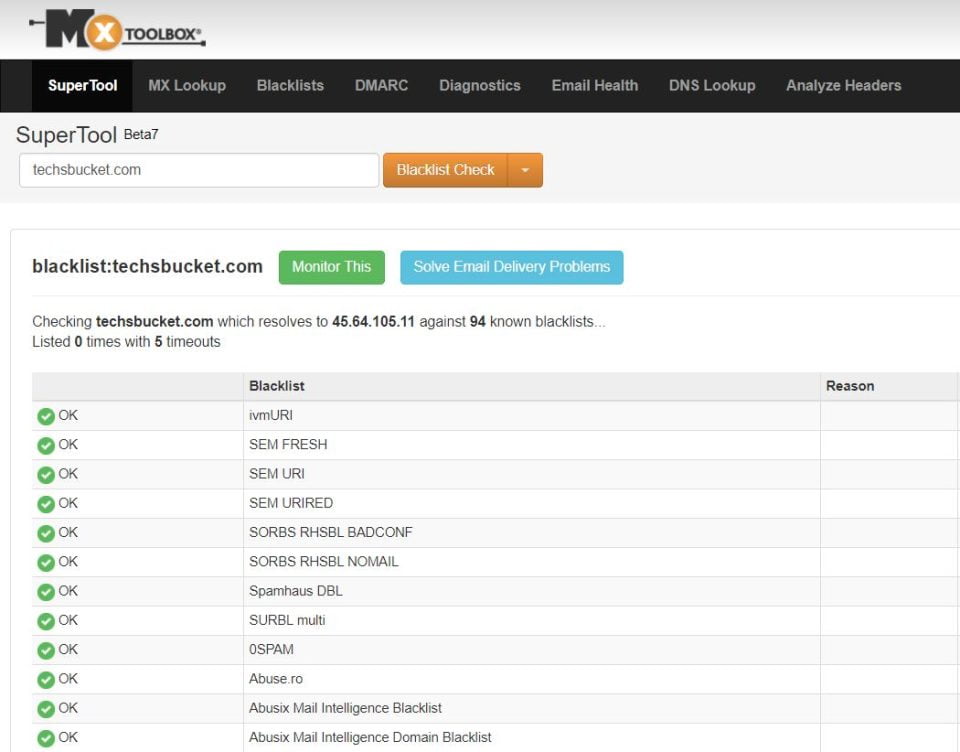Click check icon for Abusix Mail Intelligence Domain Blacklist
Viewport: 960px width, 752px height.
[46, 738]
